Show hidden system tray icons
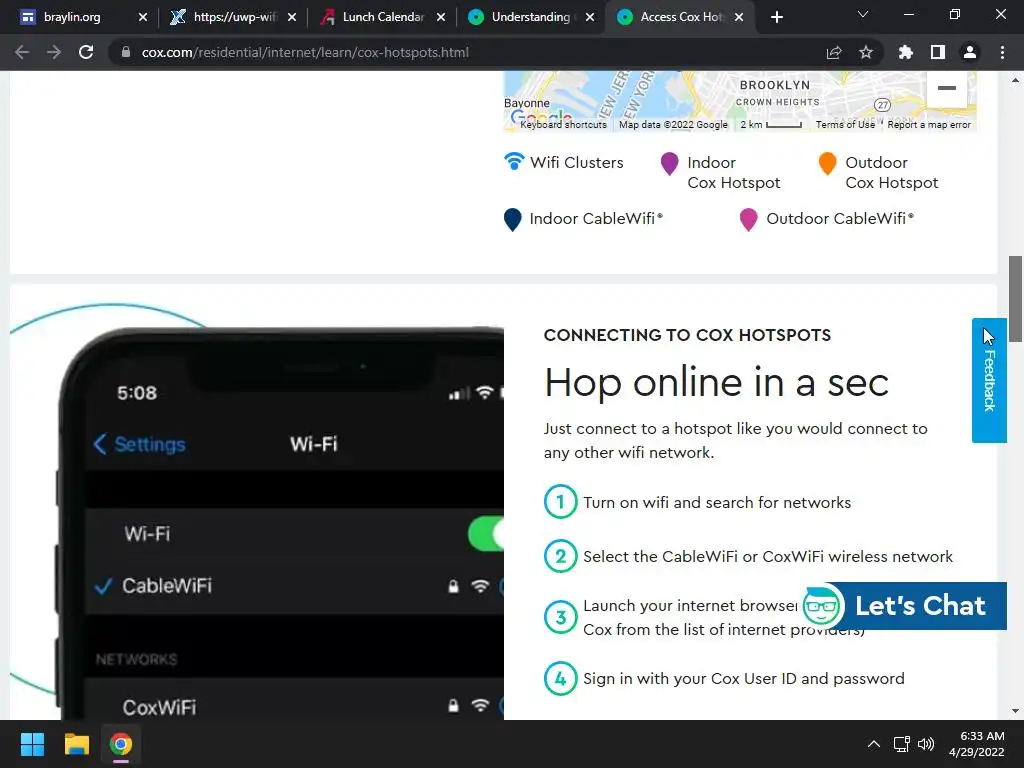 coord(873,744)
